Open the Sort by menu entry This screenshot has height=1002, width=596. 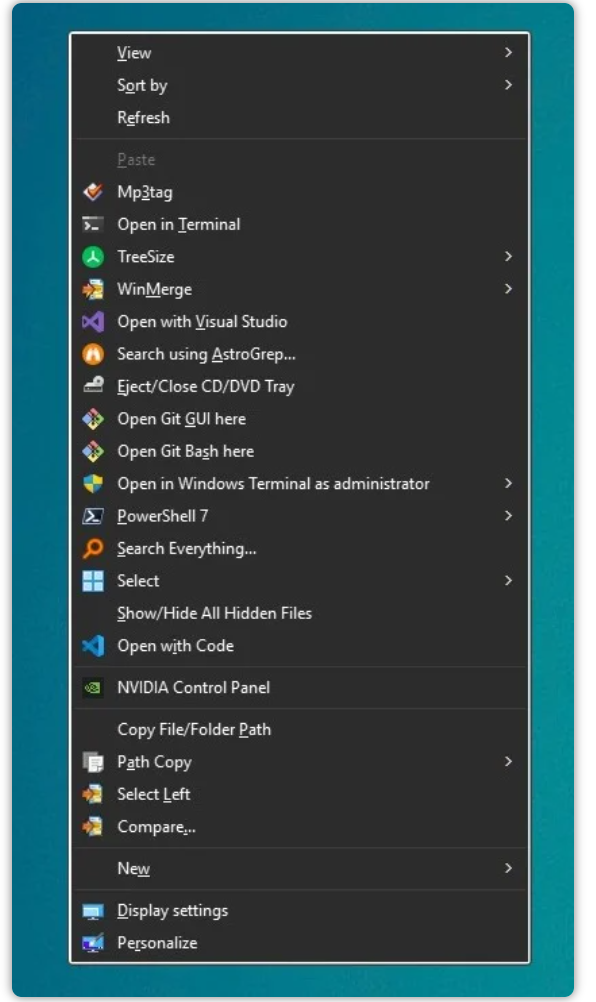[x=142, y=86]
